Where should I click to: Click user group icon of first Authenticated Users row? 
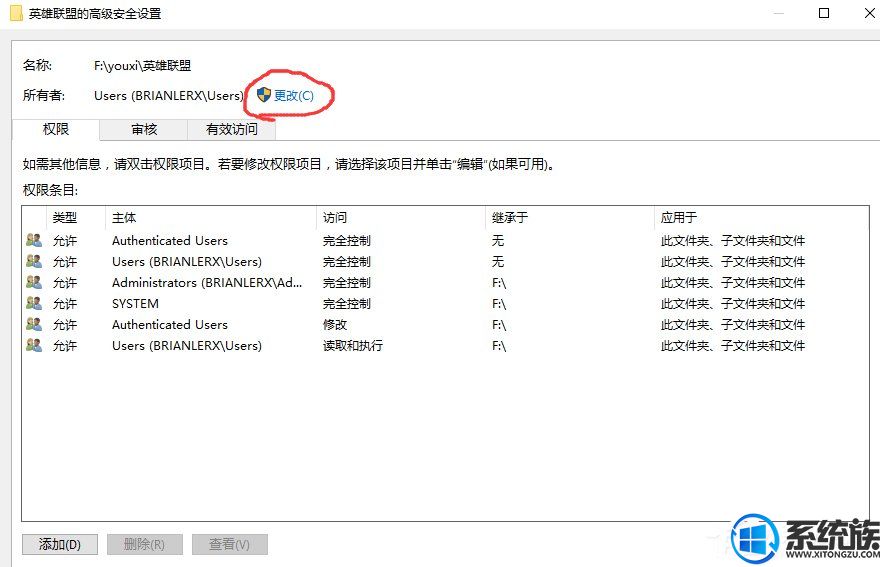coord(34,241)
